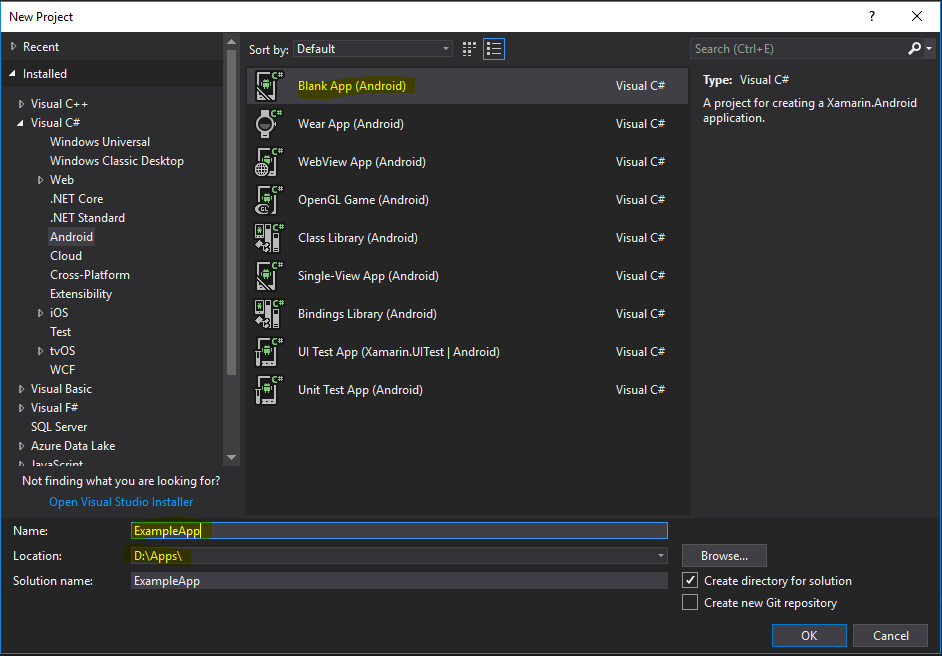Select the .NET Core category

click(x=76, y=199)
